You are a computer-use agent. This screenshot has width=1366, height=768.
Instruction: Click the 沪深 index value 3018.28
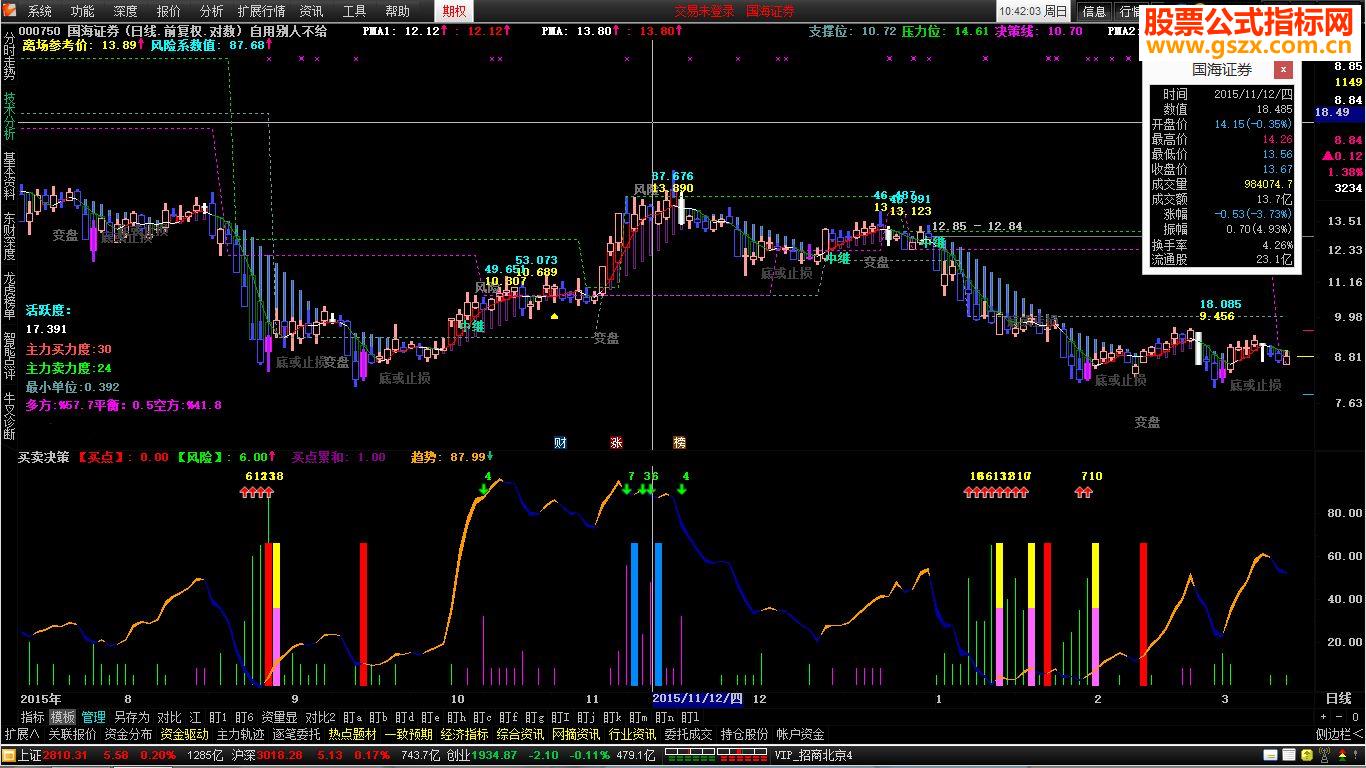(x=280, y=755)
